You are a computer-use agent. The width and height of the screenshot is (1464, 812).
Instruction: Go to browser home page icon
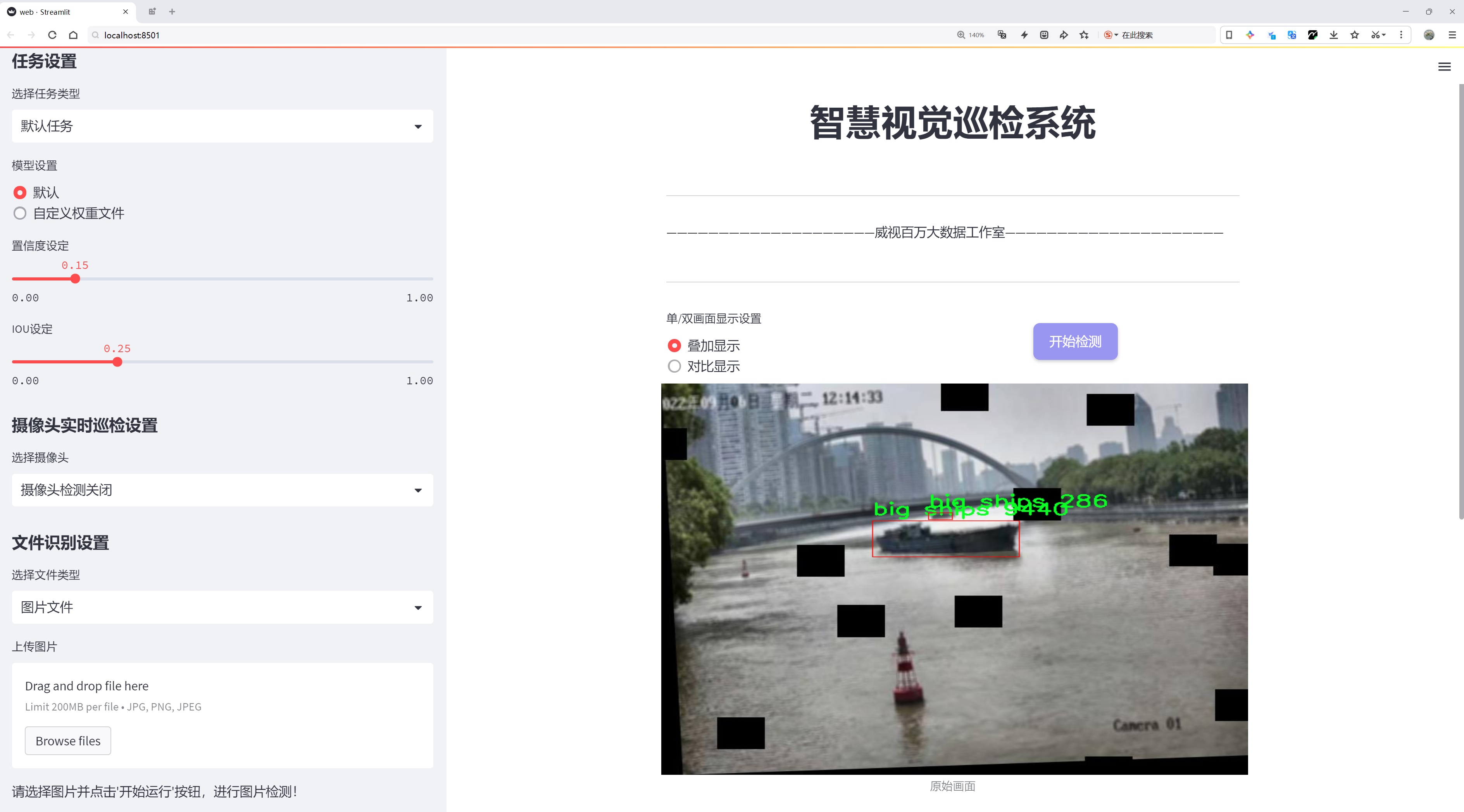tap(73, 35)
